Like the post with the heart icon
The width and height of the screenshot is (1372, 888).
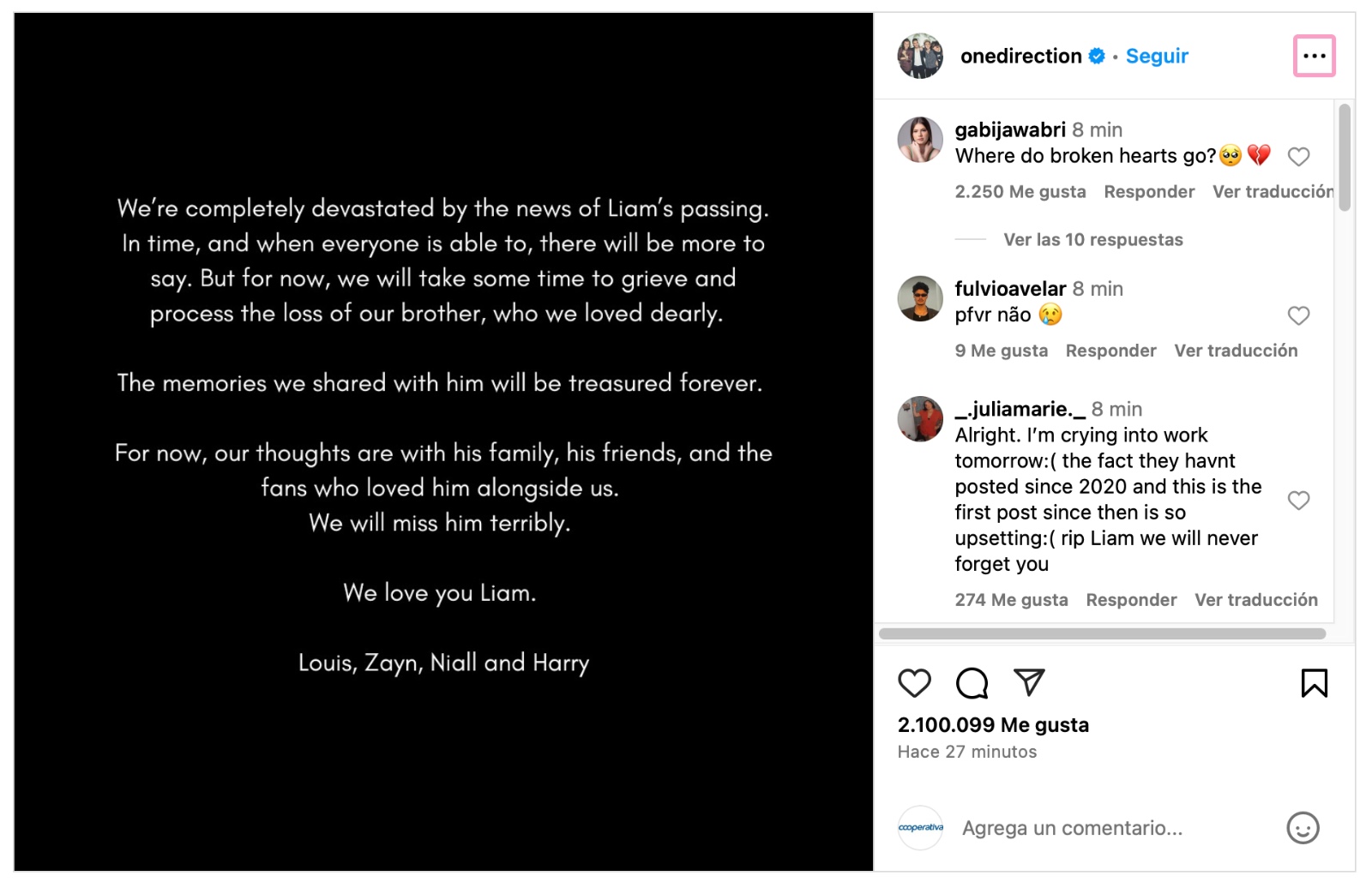914,683
